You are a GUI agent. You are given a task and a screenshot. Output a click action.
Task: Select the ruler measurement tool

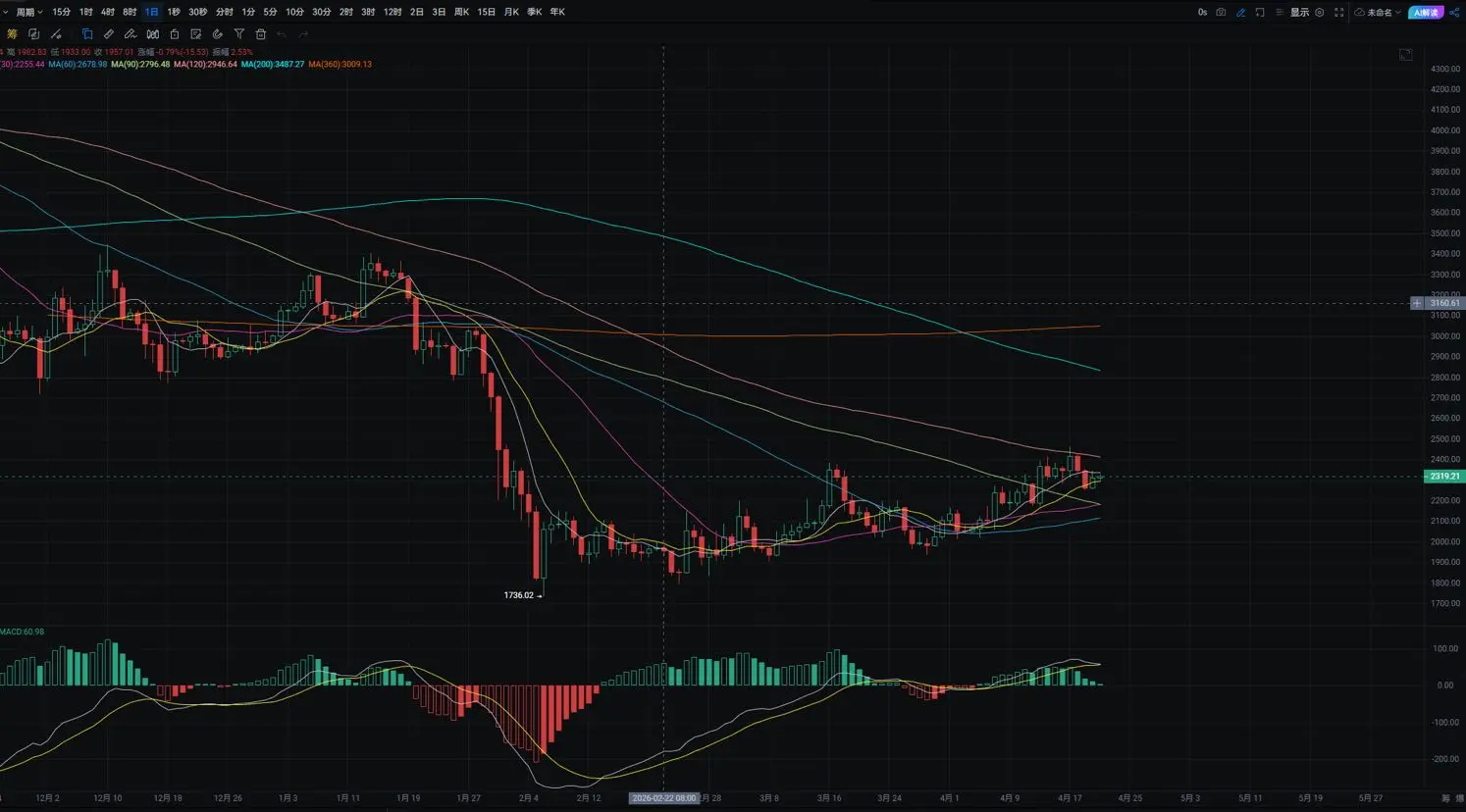tap(109, 34)
